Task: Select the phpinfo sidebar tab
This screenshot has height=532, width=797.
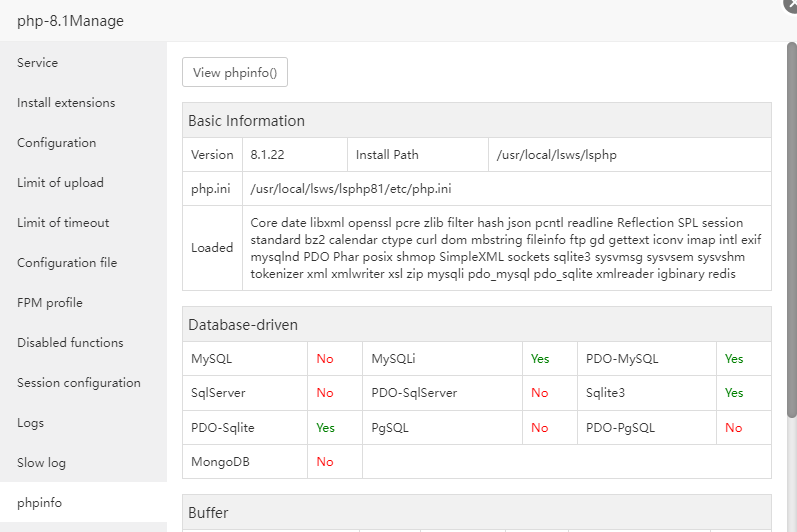Action: (40, 503)
